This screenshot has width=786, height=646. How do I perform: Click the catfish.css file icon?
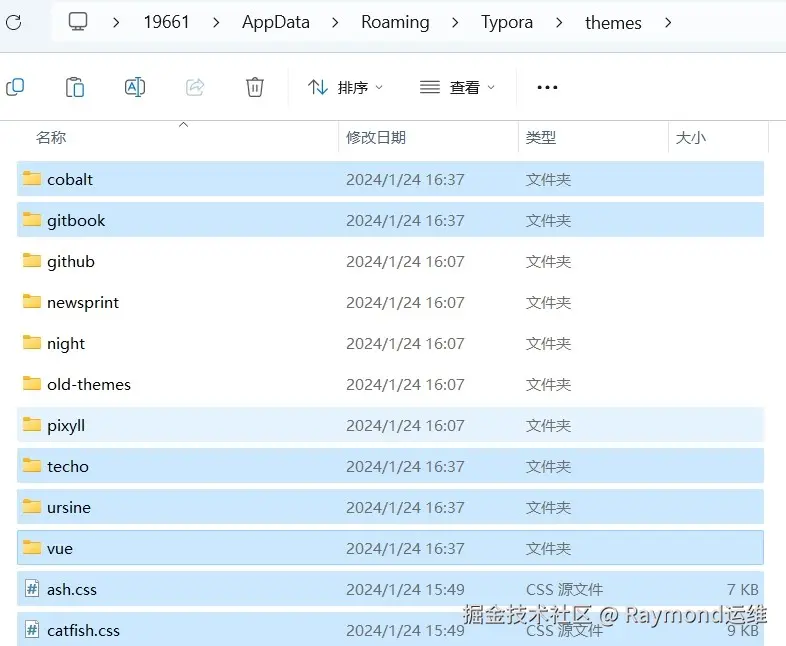tap(32, 629)
